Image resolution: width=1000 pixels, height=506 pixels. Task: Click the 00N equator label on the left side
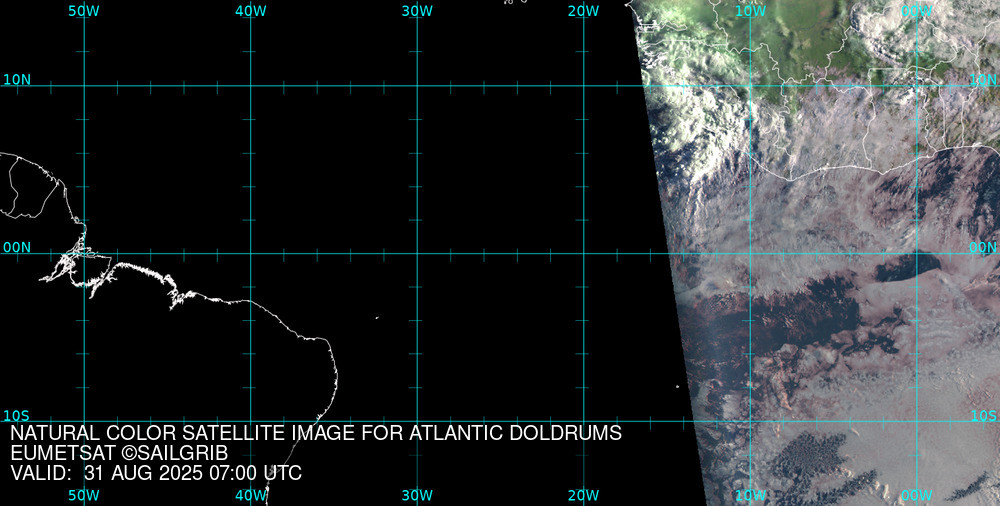pos(17,248)
